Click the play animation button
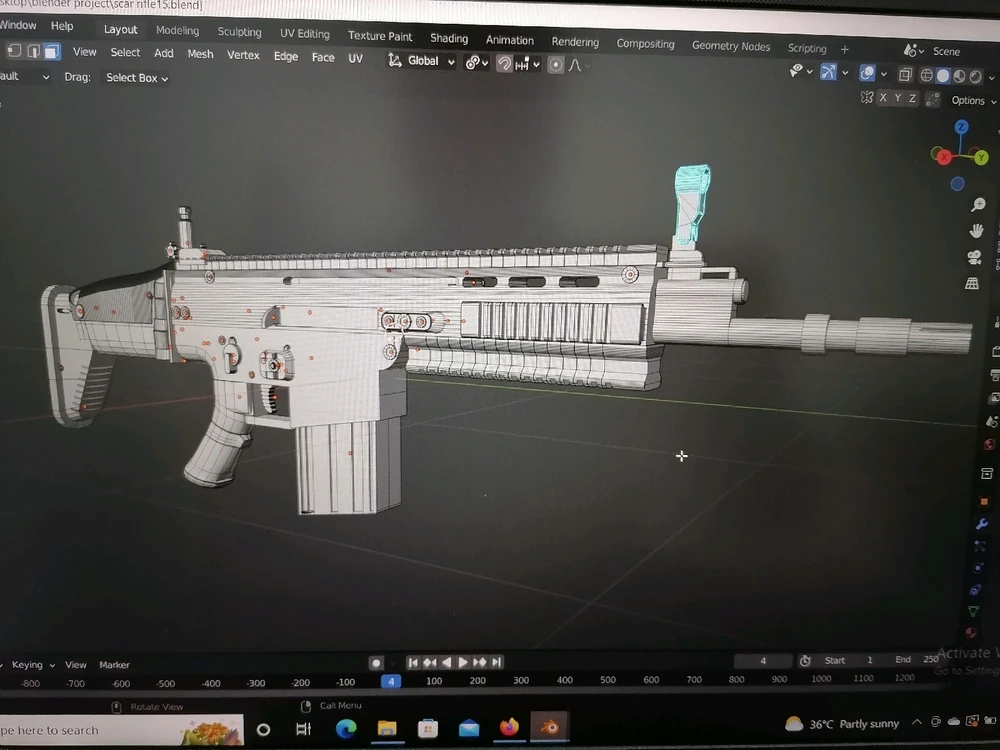This screenshot has height=750, width=1000. click(462, 662)
